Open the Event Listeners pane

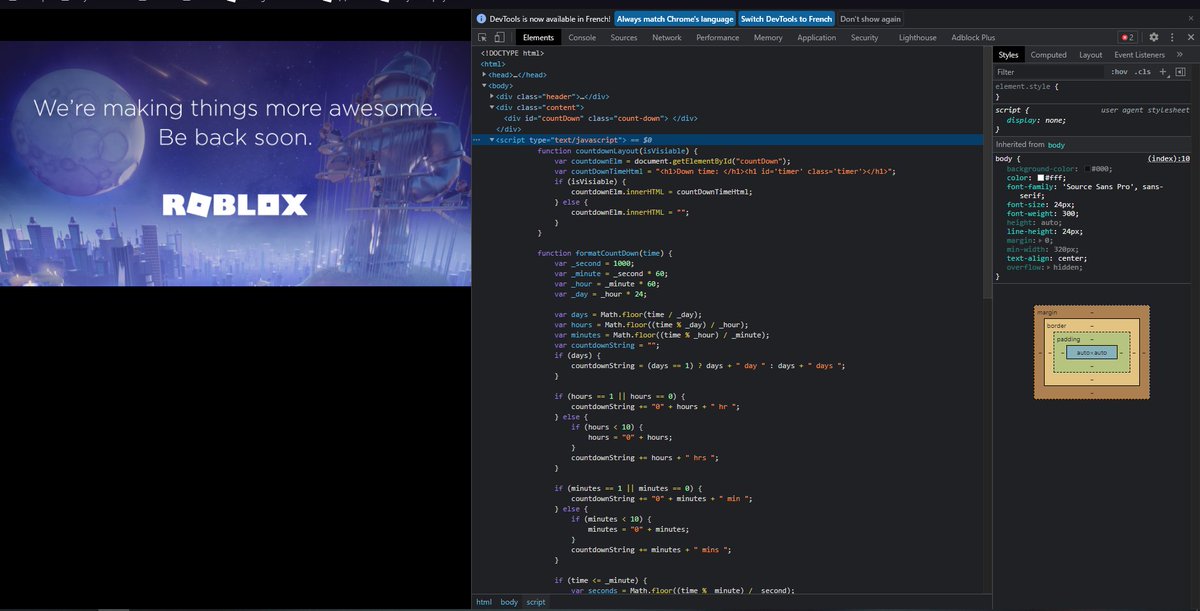coord(1140,55)
